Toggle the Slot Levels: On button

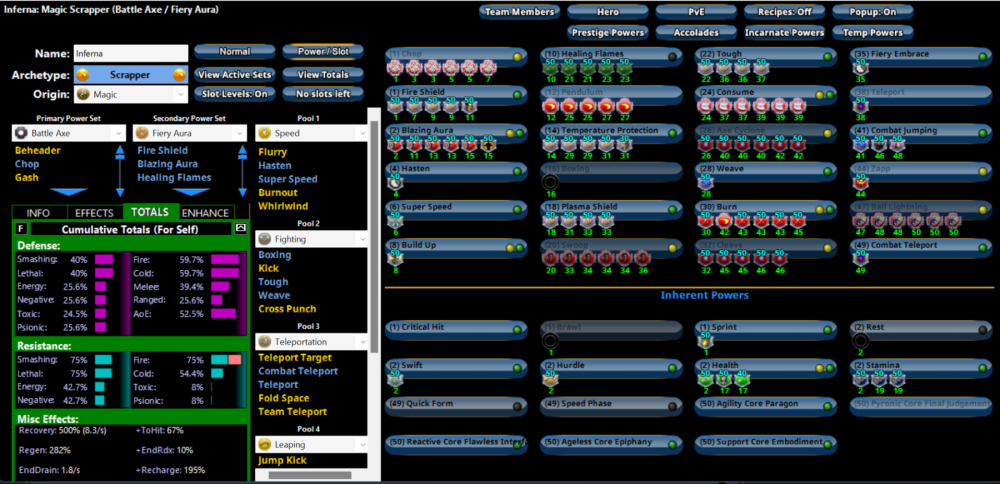click(x=234, y=94)
